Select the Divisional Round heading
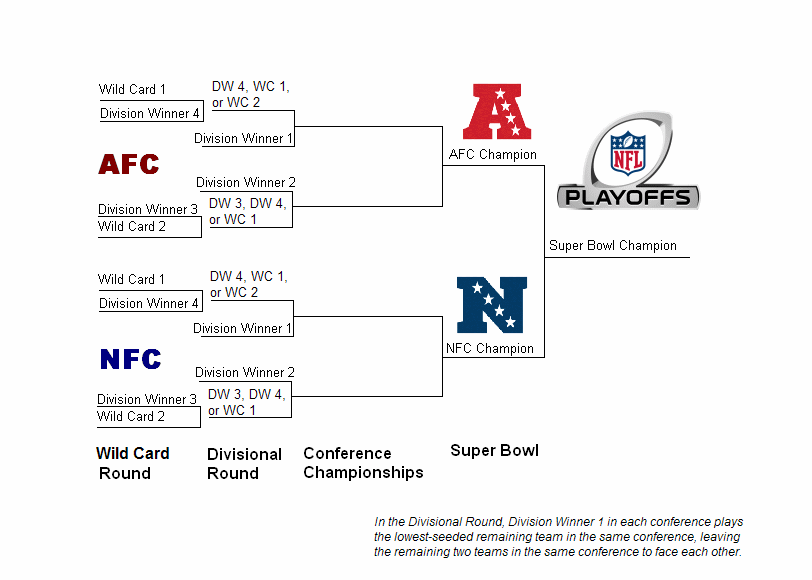 (x=244, y=463)
